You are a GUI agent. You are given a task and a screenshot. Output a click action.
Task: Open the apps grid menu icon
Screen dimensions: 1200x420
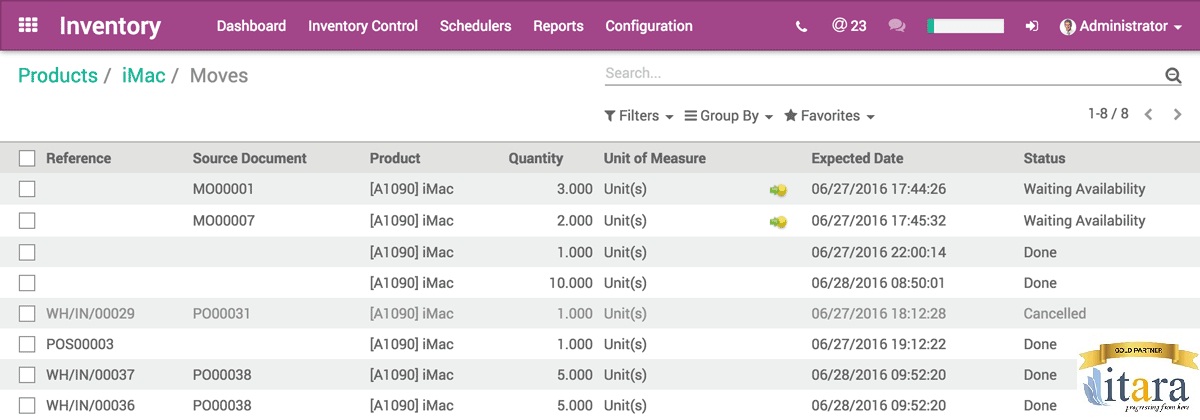tap(28, 26)
